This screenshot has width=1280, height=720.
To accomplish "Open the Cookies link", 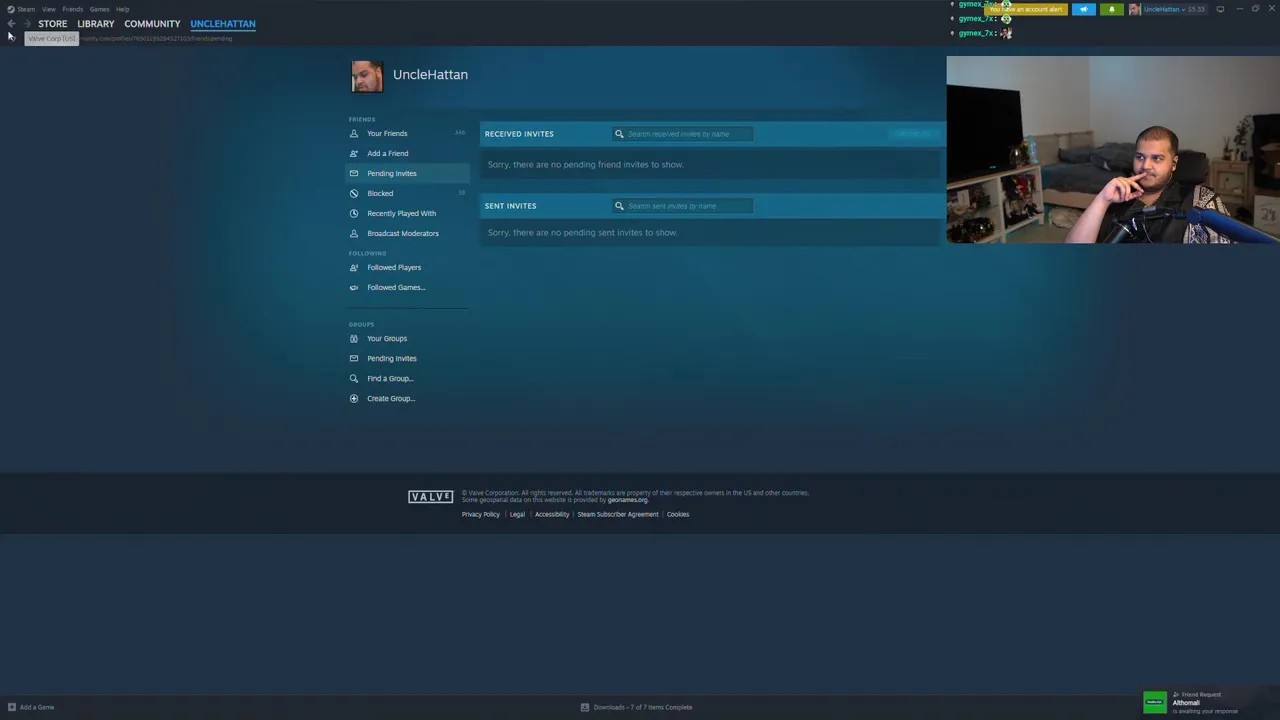I will point(678,514).
